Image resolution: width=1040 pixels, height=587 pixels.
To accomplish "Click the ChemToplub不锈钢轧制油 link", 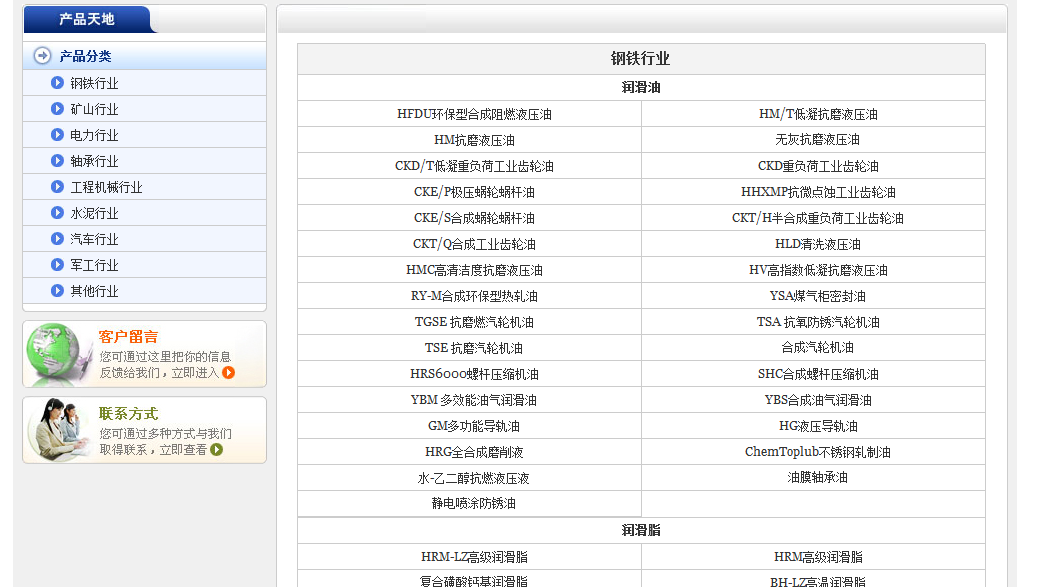I will (x=818, y=452).
